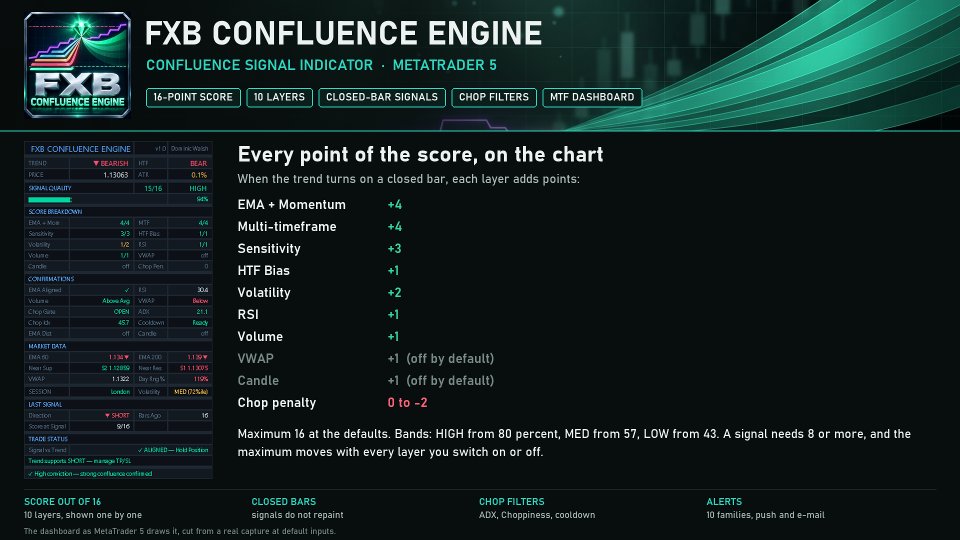Click the Trend supports SHORT message
This screenshot has width=960, height=540.
(80, 462)
